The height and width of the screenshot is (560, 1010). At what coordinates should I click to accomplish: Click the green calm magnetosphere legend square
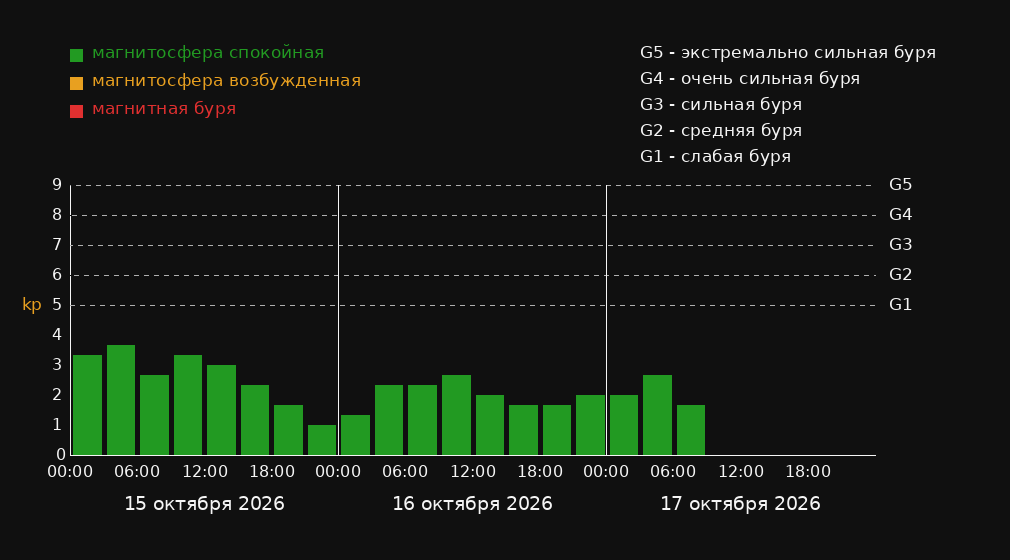point(77,55)
